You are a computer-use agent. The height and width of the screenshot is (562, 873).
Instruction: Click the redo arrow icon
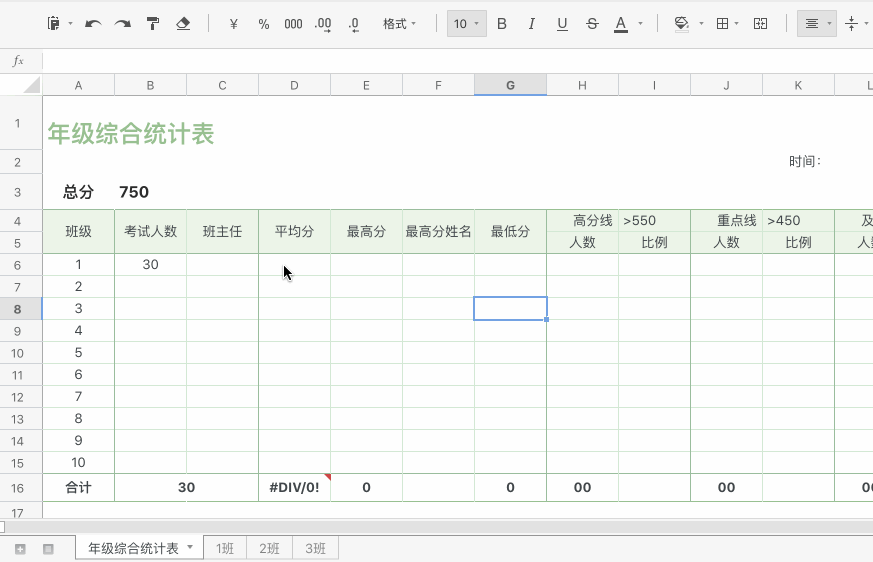coord(122,24)
